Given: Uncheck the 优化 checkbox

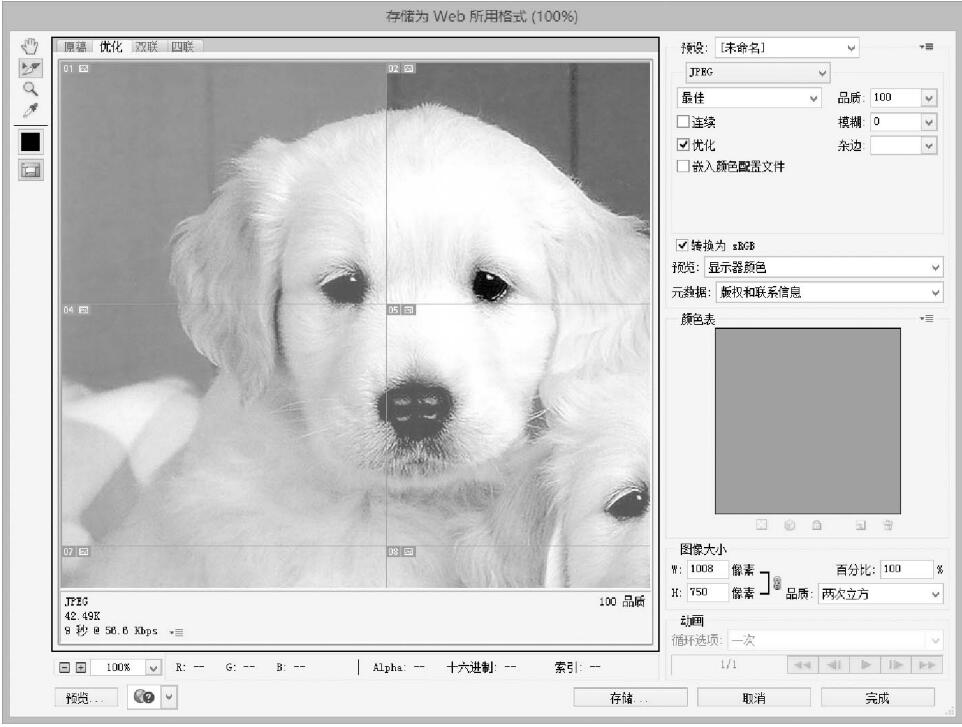Looking at the screenshot, I should pos(684,145).
